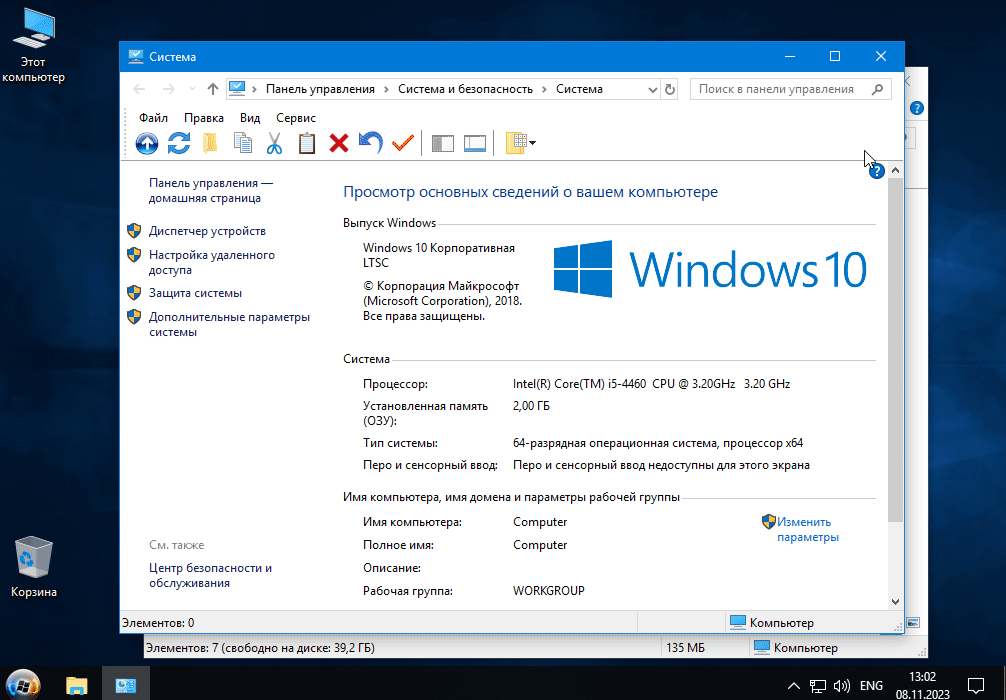
Task: Open the Файл menu
Action: click(153, 118)
